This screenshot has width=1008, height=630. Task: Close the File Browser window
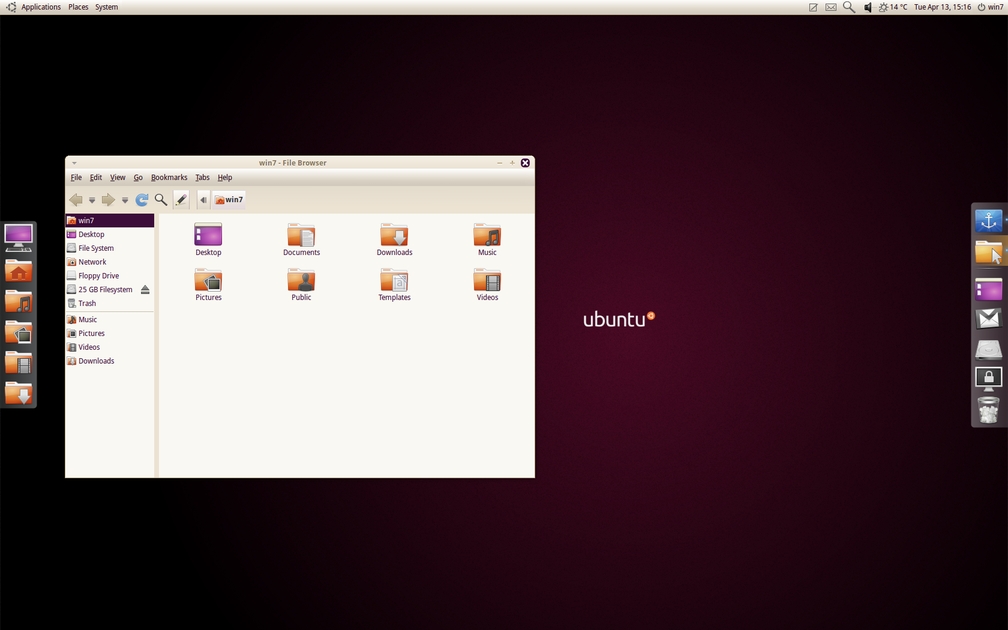[x=525, y=163]
